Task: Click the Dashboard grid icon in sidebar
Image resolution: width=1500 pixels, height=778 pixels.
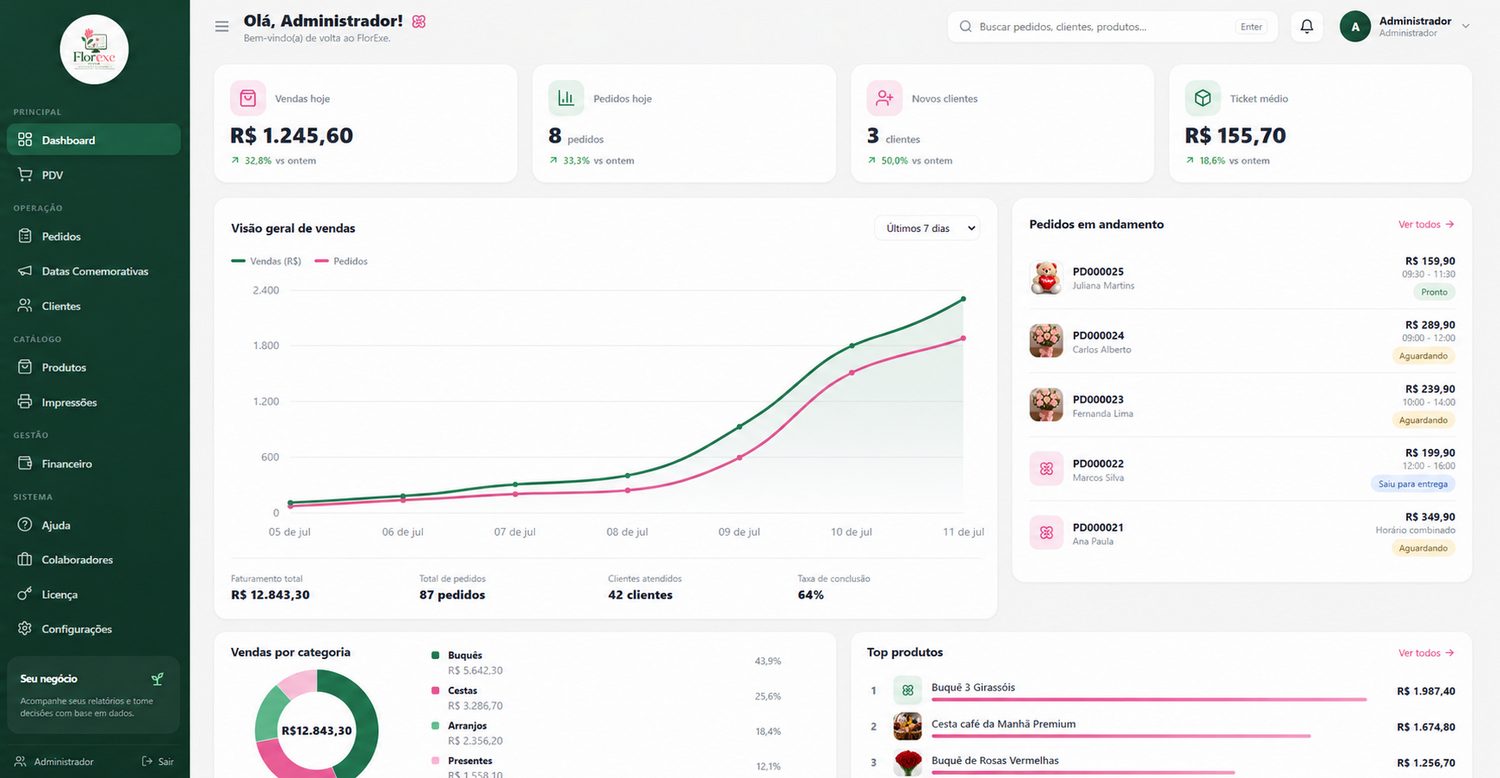Action: pos(25,140)
